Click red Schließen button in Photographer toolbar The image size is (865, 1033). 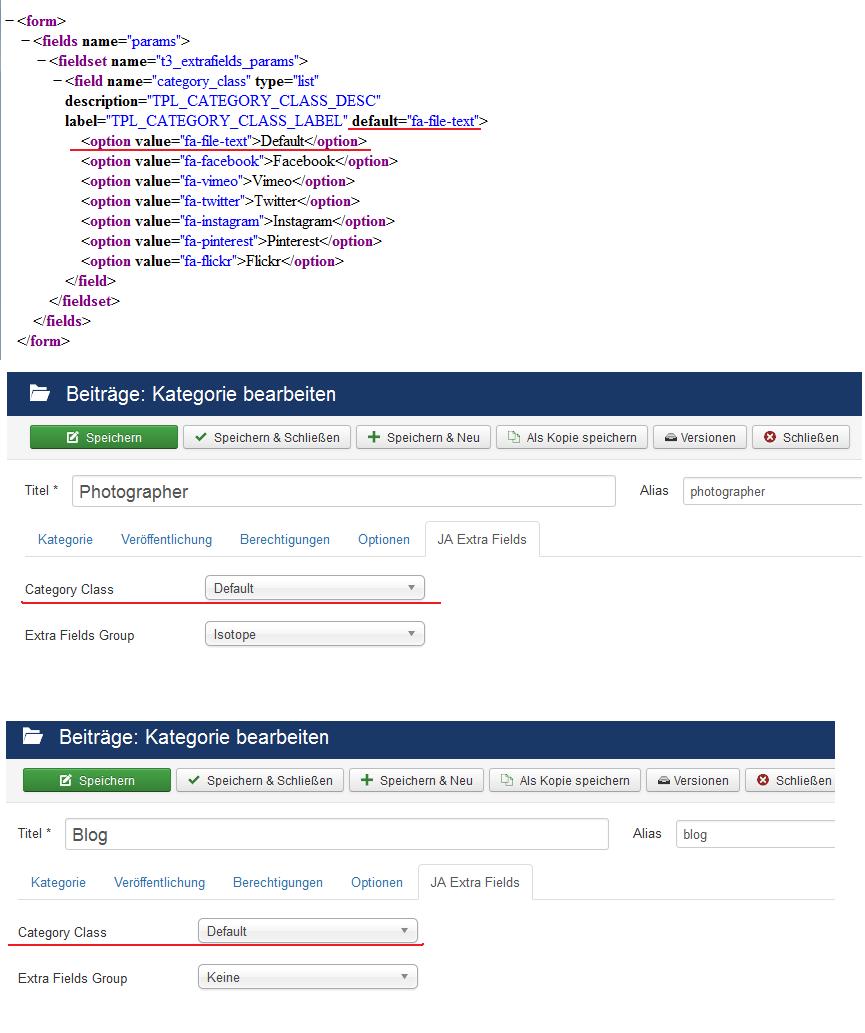(800, 437)
